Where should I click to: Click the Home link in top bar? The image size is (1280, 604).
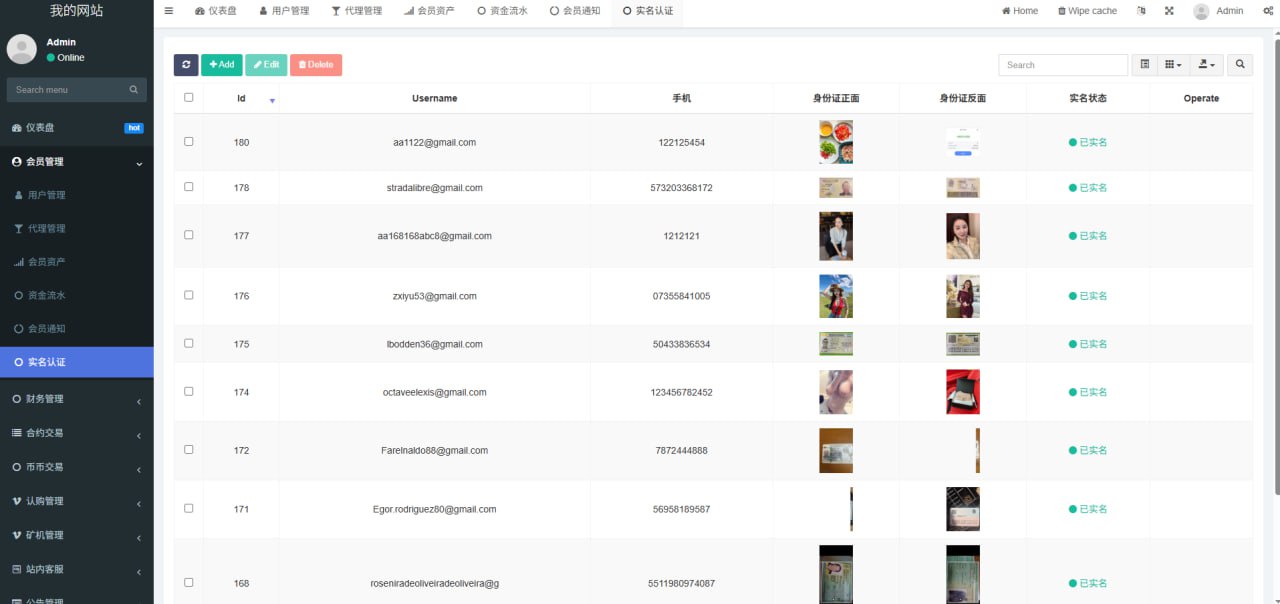(x=1020, y=11)
